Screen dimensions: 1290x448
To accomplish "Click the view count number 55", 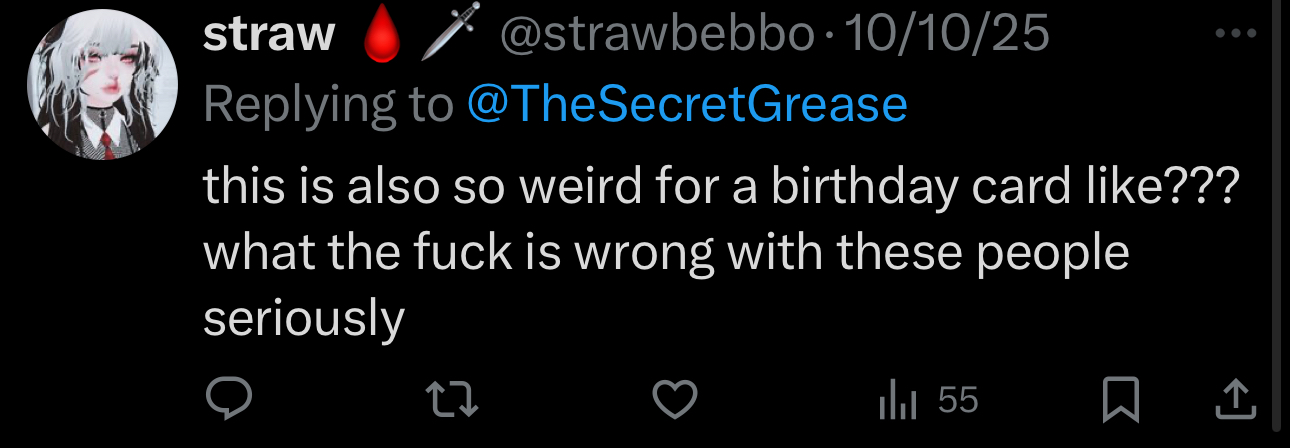I will tap(958, 401).
